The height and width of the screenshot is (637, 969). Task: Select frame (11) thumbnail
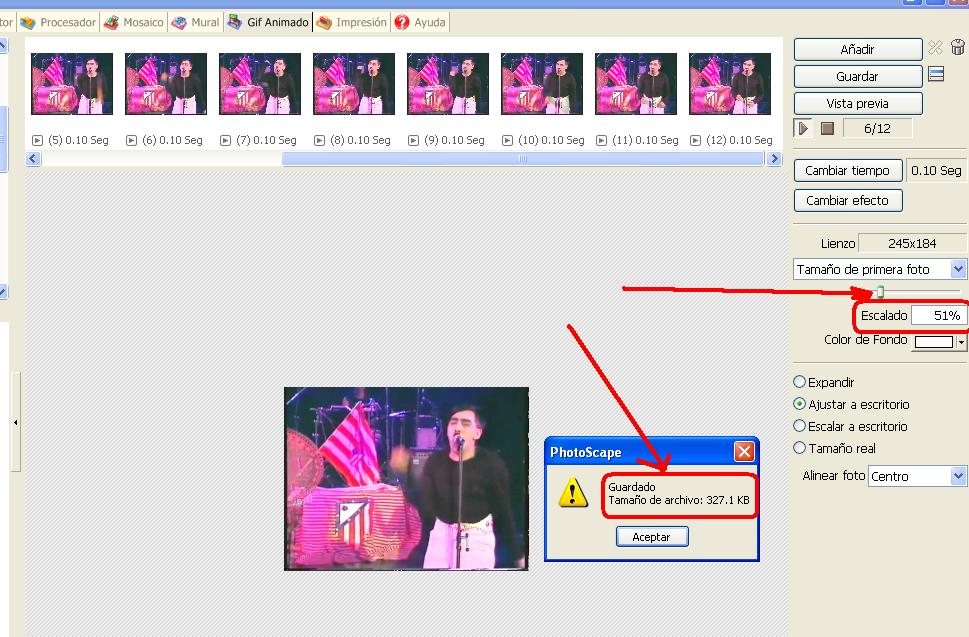[636, 84]
